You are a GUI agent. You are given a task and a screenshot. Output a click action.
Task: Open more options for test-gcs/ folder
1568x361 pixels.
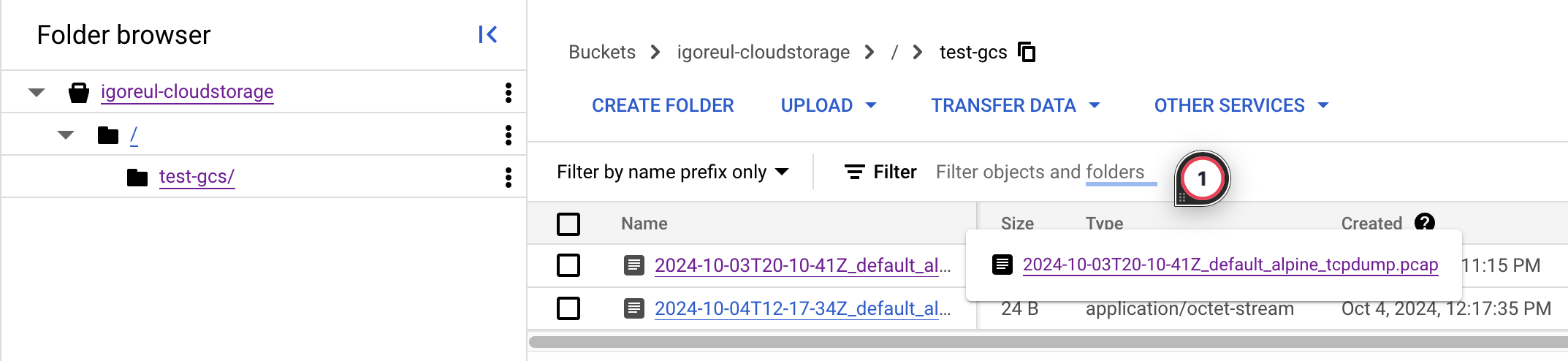[x=508, y=177]
